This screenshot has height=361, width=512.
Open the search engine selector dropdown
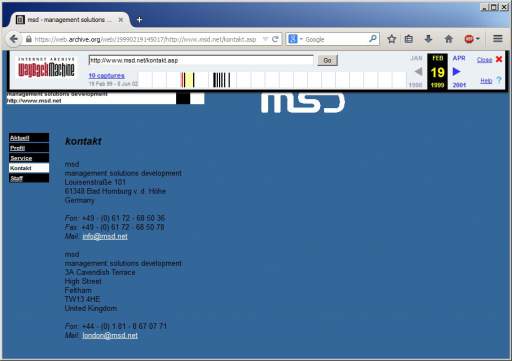[295, 39]
